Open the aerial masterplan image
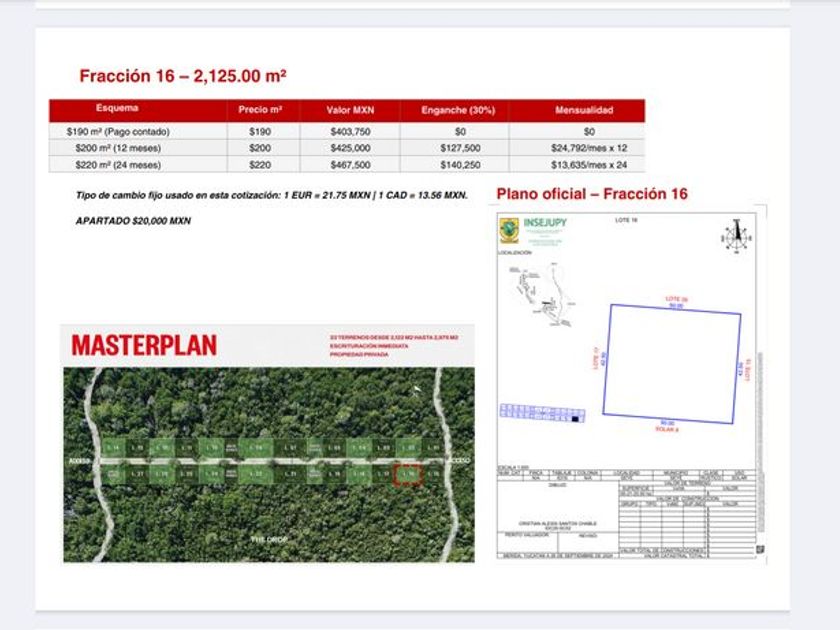This screenshot has height=630, width=840. (269, 464)
